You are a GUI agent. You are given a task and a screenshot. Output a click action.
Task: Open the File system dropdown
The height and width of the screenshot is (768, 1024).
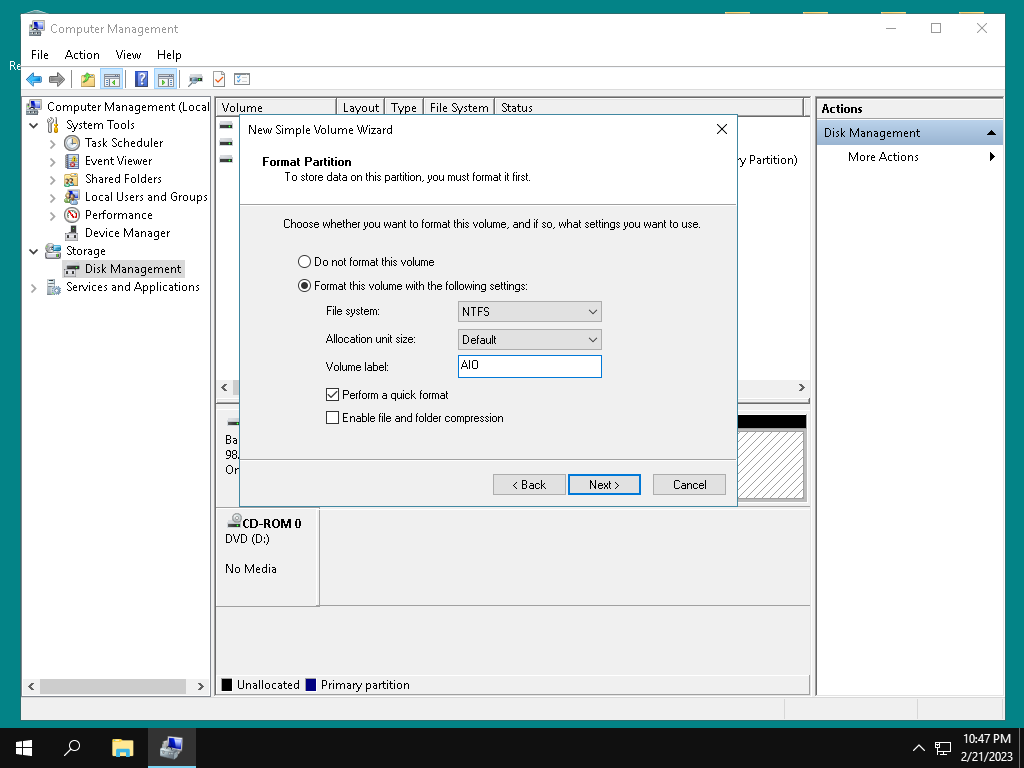pos(530,312)
